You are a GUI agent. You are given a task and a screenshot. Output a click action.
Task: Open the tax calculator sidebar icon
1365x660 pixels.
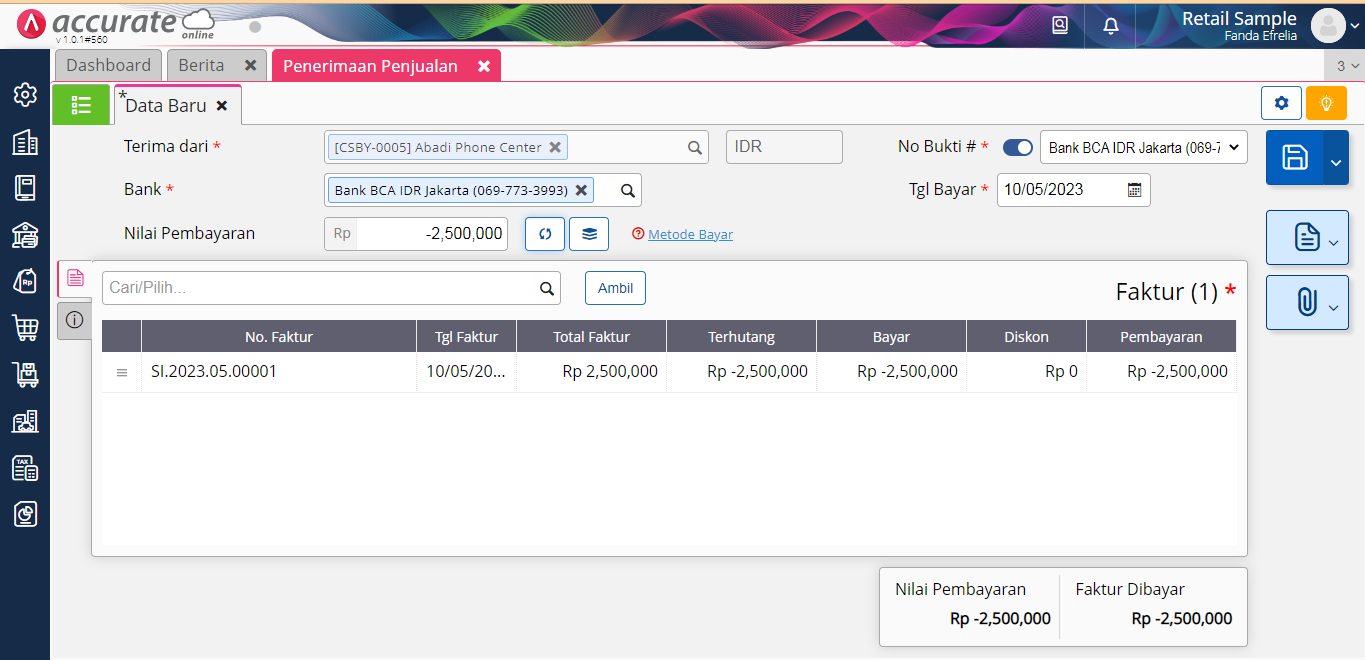[25, 467]
